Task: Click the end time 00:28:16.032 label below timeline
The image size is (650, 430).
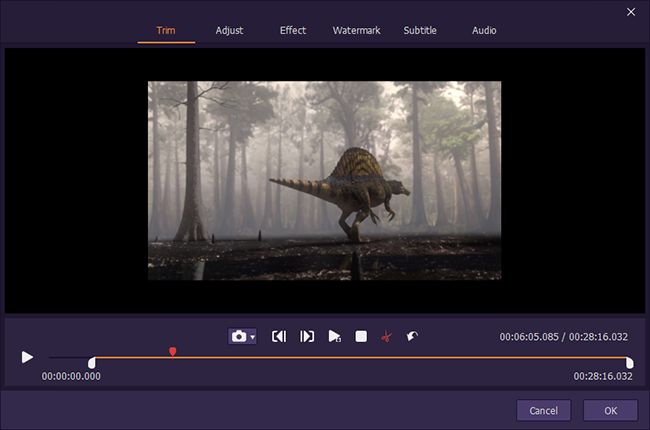Action: point(603,376)
